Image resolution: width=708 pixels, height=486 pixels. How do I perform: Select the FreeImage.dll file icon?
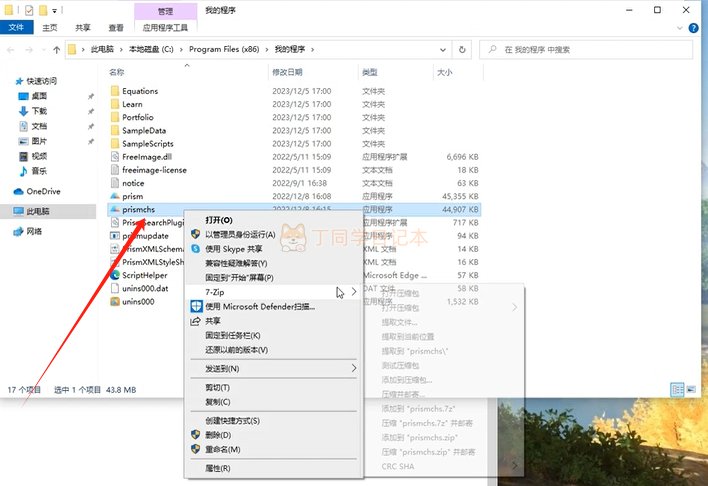point(115,157)
